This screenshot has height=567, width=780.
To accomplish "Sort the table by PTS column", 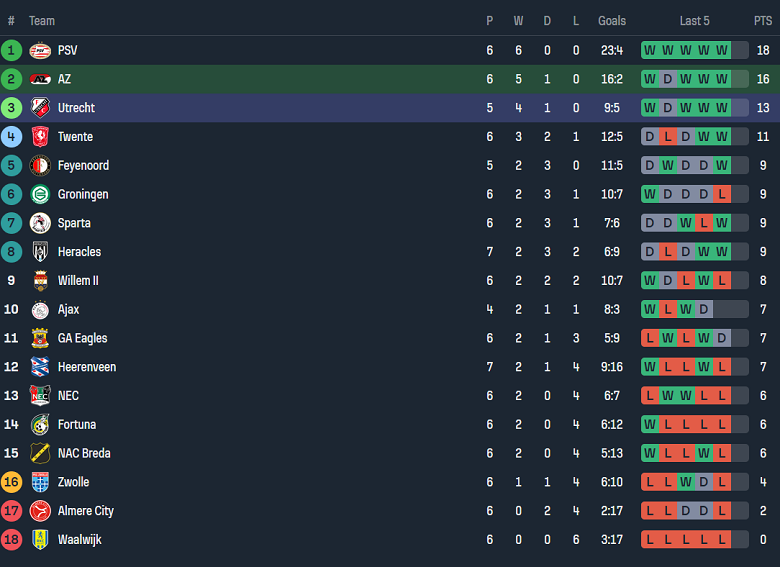I will tap(763, 21).
